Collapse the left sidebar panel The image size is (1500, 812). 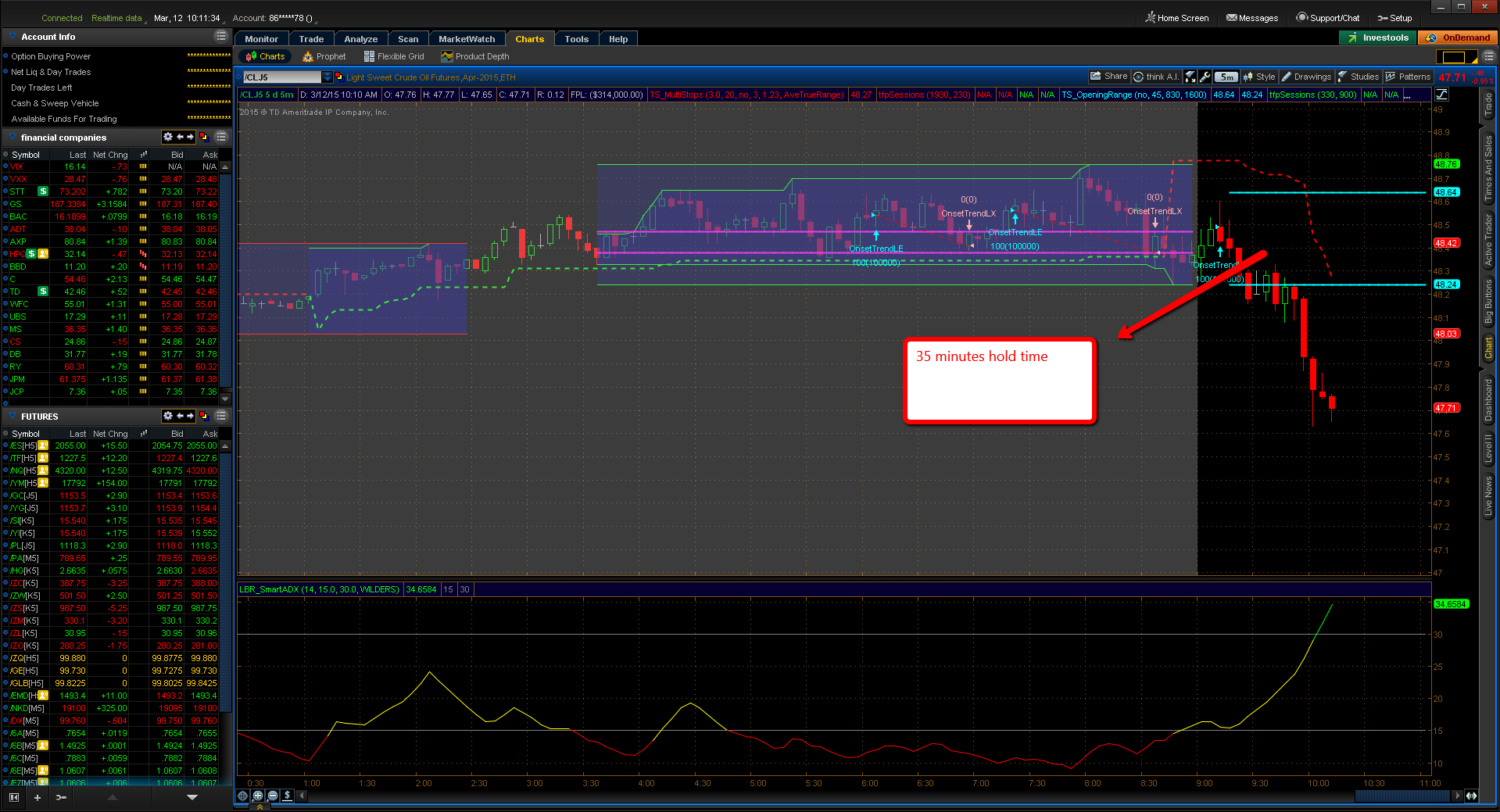[x=13, y=797]
